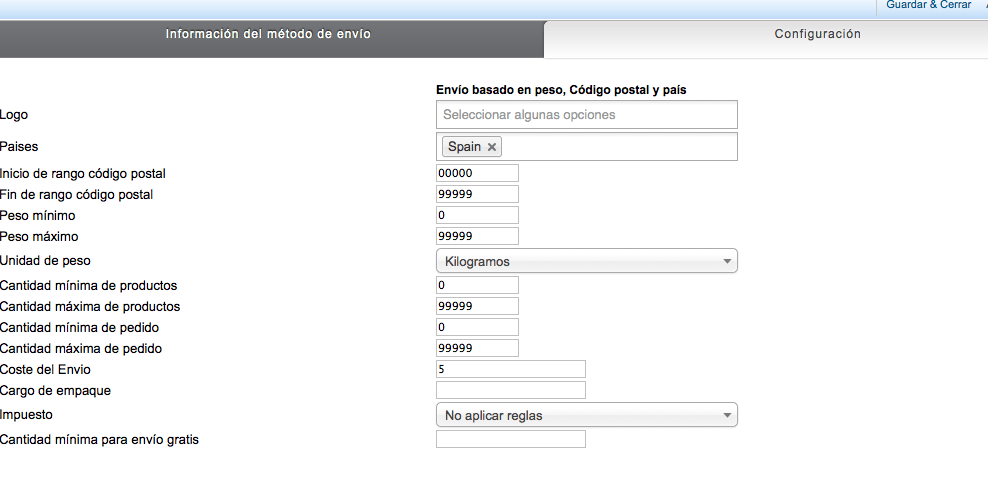Click the empty Cargo de empaque field
Image resolution: width=988 pixels, height=501 pixels.
(x=510, y=390)
